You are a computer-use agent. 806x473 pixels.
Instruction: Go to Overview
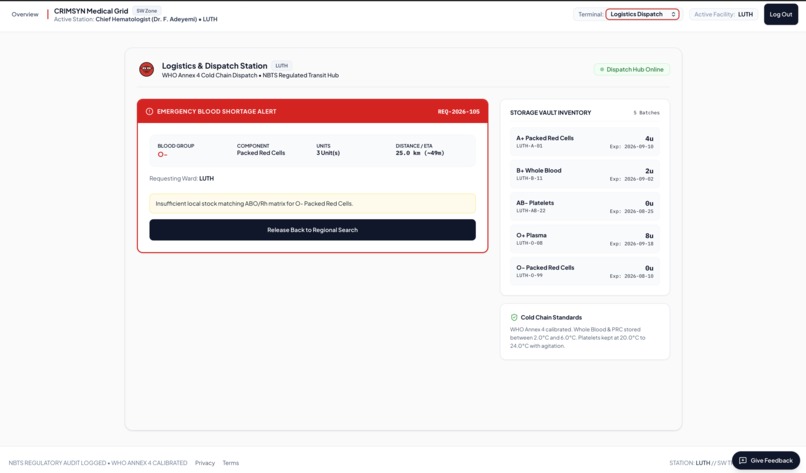click(25, 14)
